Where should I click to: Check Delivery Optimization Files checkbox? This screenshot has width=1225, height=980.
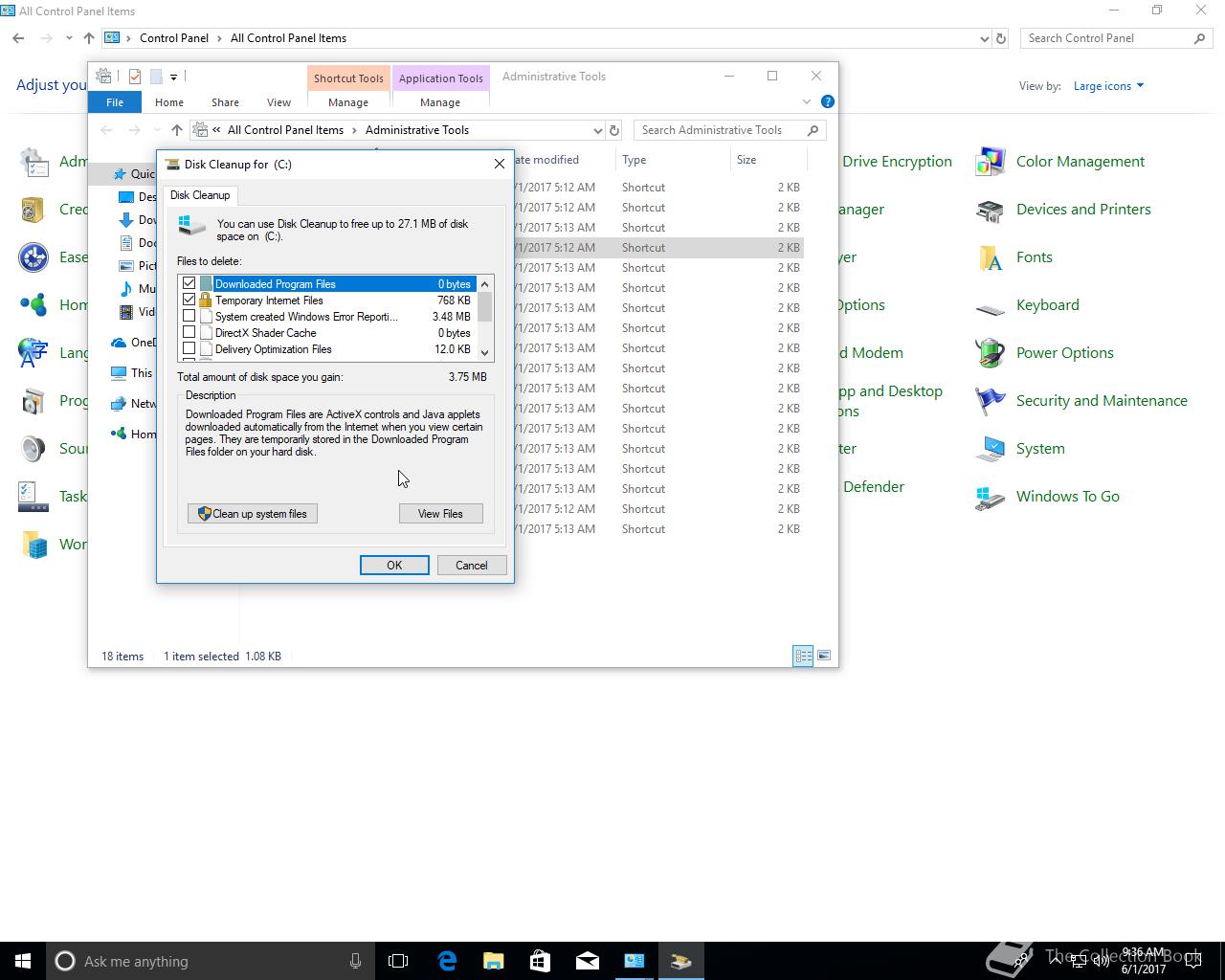click(189, 348)
